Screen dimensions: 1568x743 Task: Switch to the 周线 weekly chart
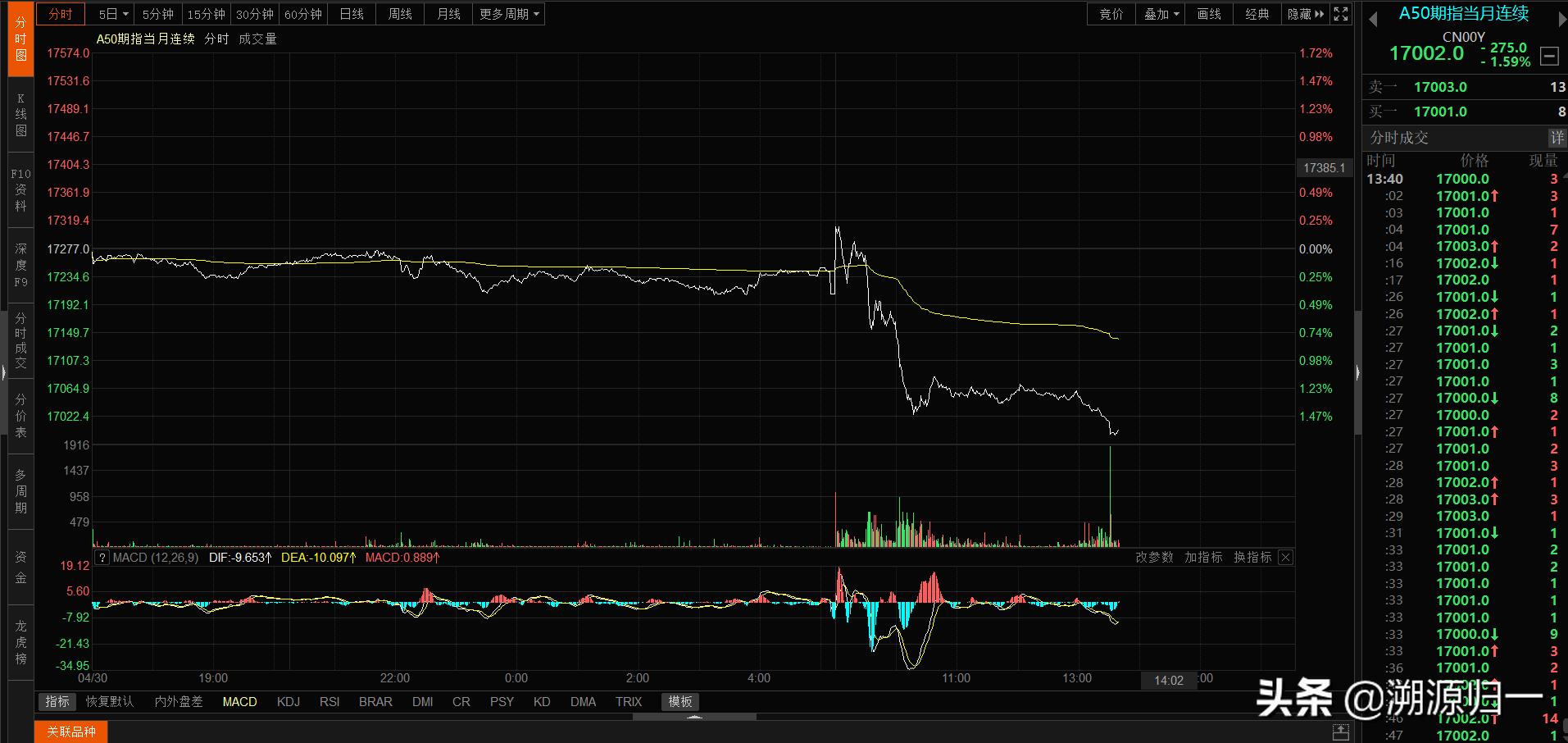click(400, 14)
